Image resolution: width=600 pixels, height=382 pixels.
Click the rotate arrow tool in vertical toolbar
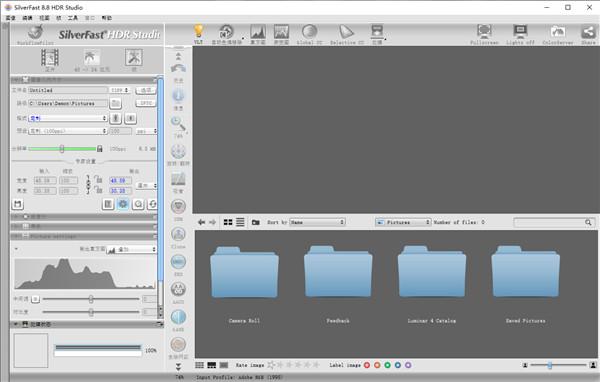(x=178, y=69)
